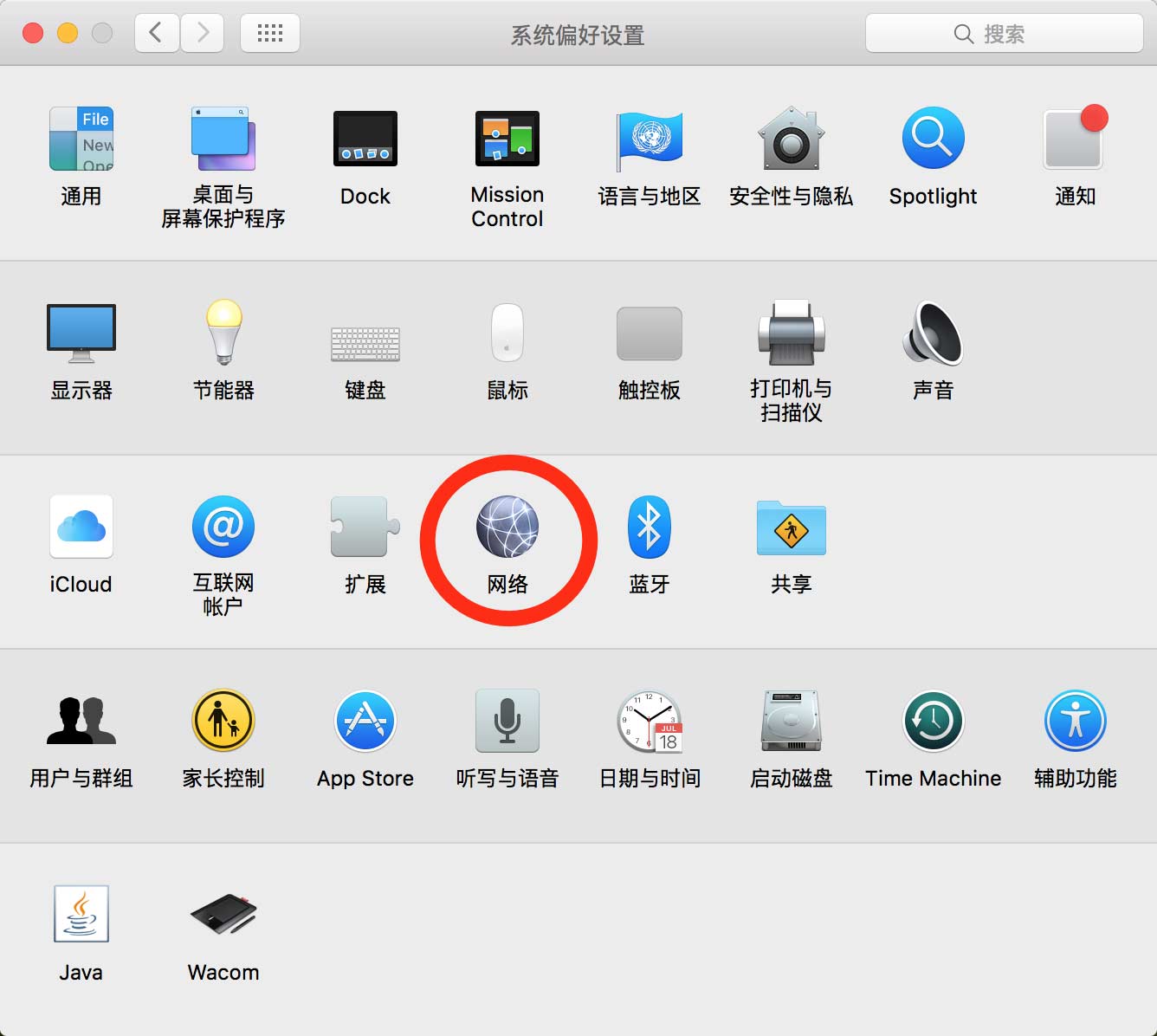Go forward with the right arrow button
Screen dimensions: 1157x1036
tap(203, 33)
